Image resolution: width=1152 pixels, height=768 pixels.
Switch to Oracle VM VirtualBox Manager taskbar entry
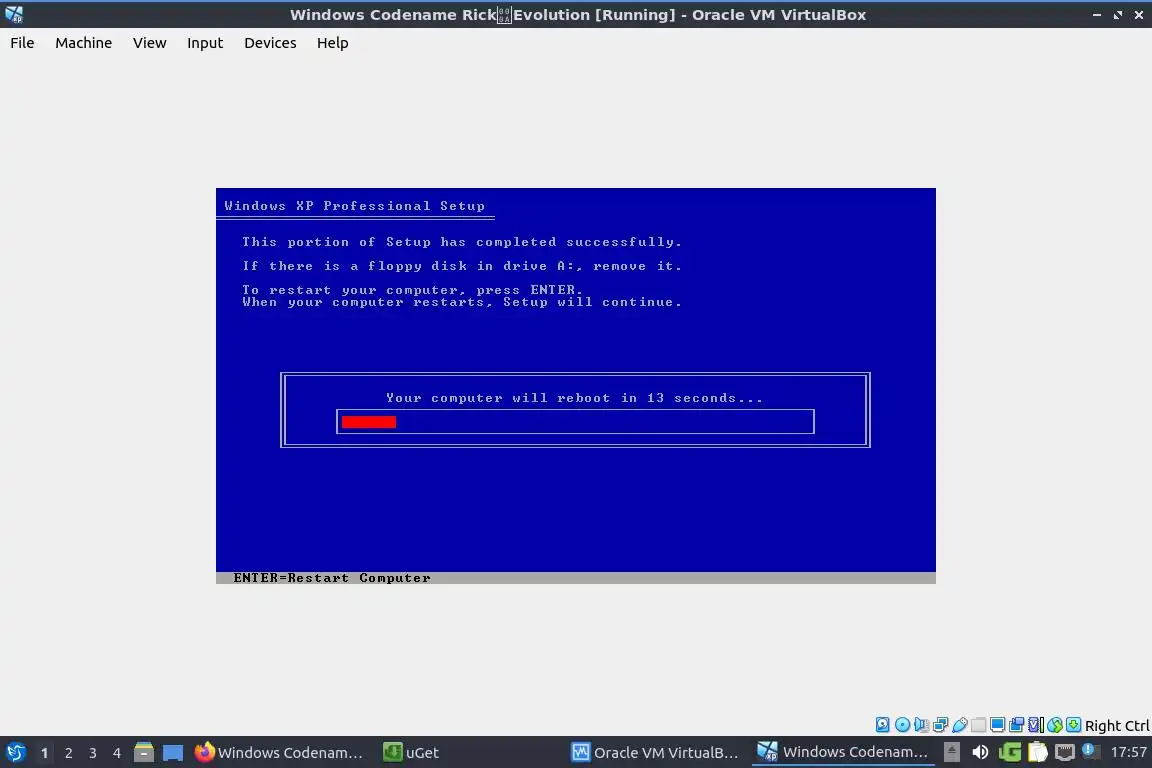[655, 752]
